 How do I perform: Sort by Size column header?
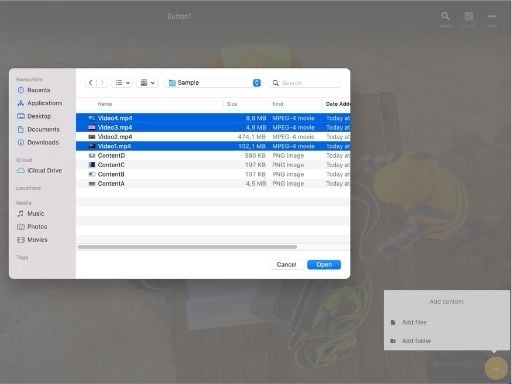click(x=232, y=104)
